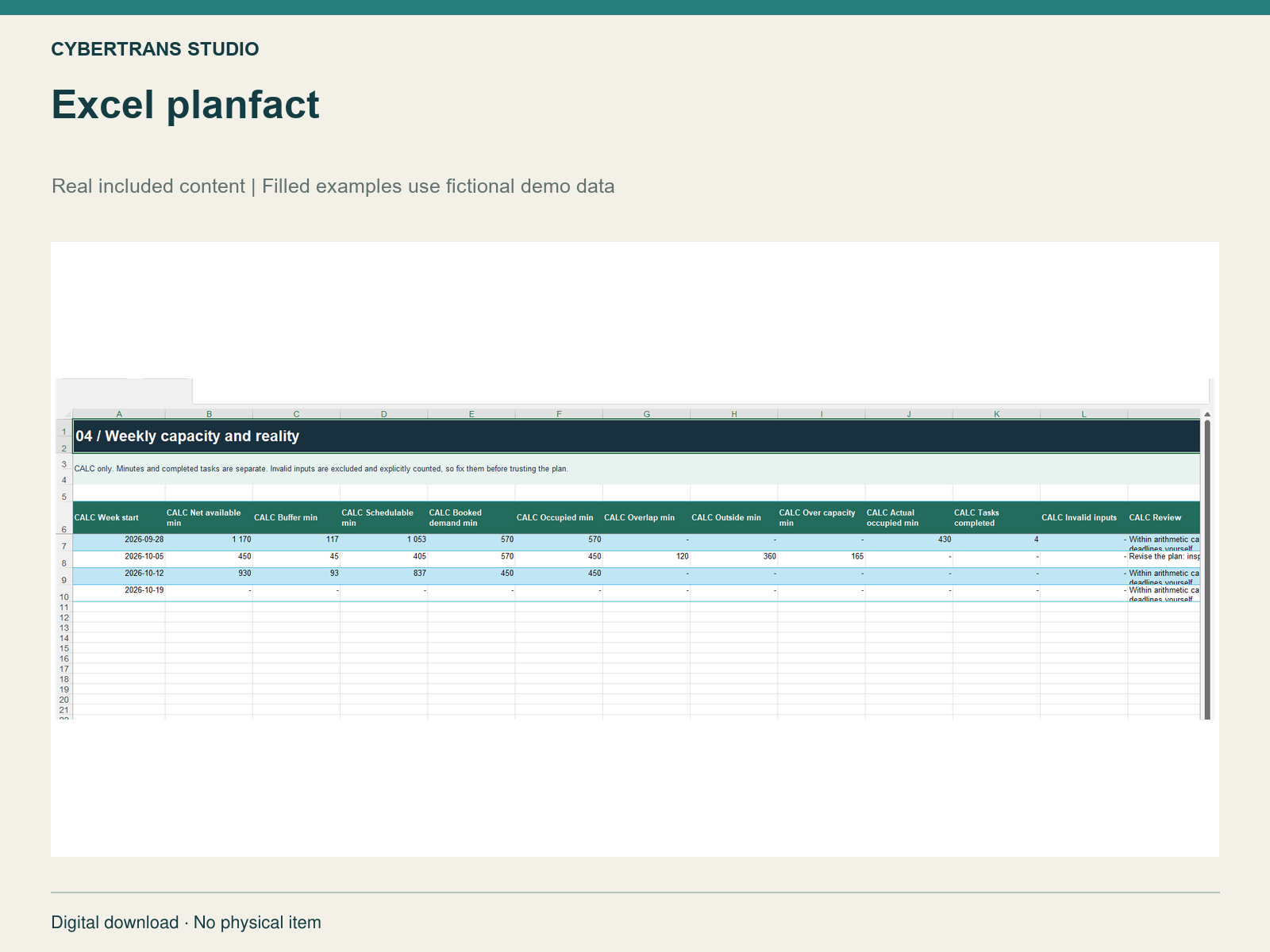Click the vertical scrollbar up arrow

click(1207, 414)
